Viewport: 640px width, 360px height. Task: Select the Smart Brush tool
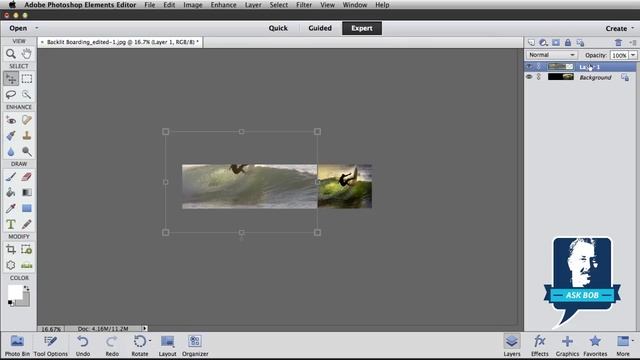(x=11, y=136)
